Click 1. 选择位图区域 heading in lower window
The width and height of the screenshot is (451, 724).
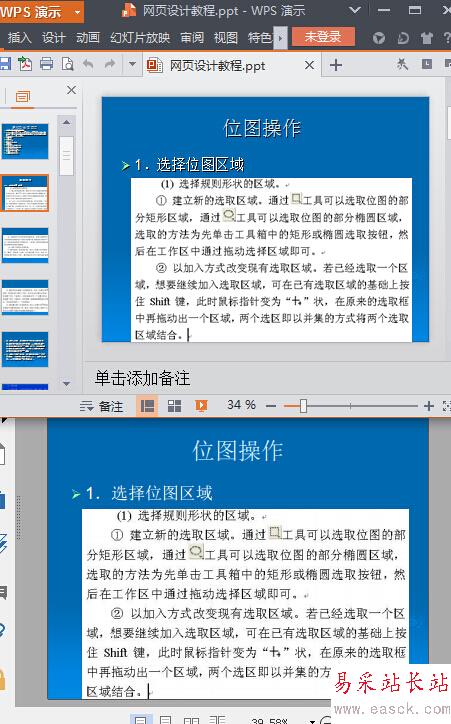pyautogui.click(x=149, y=493)
